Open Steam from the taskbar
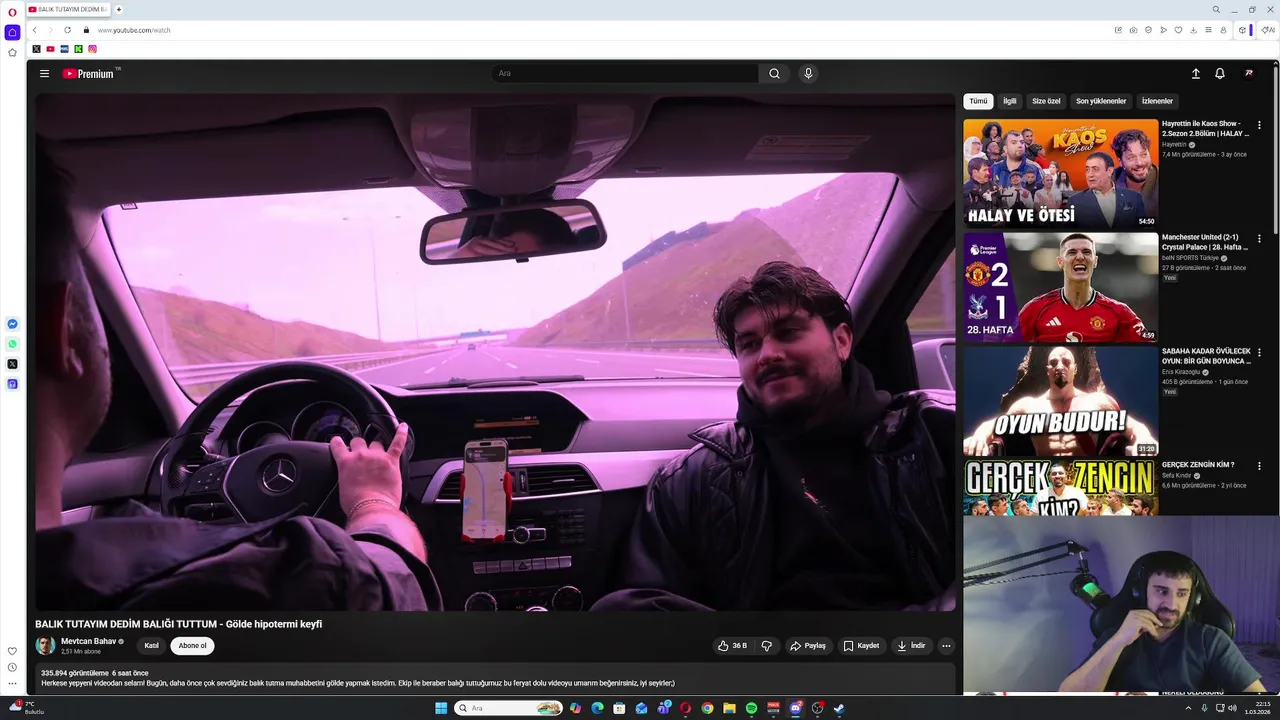Viewport: 1280px width, 720px height. click(x=839, y=708)
